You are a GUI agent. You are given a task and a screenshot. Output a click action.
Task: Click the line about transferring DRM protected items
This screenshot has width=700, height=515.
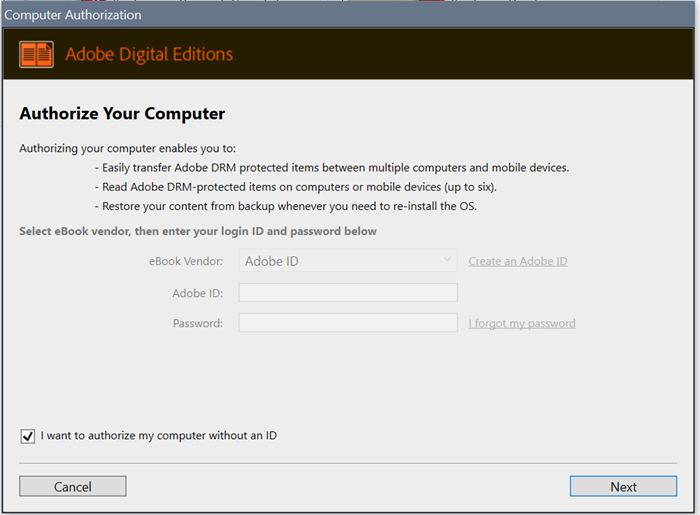[x=332, y=168]
